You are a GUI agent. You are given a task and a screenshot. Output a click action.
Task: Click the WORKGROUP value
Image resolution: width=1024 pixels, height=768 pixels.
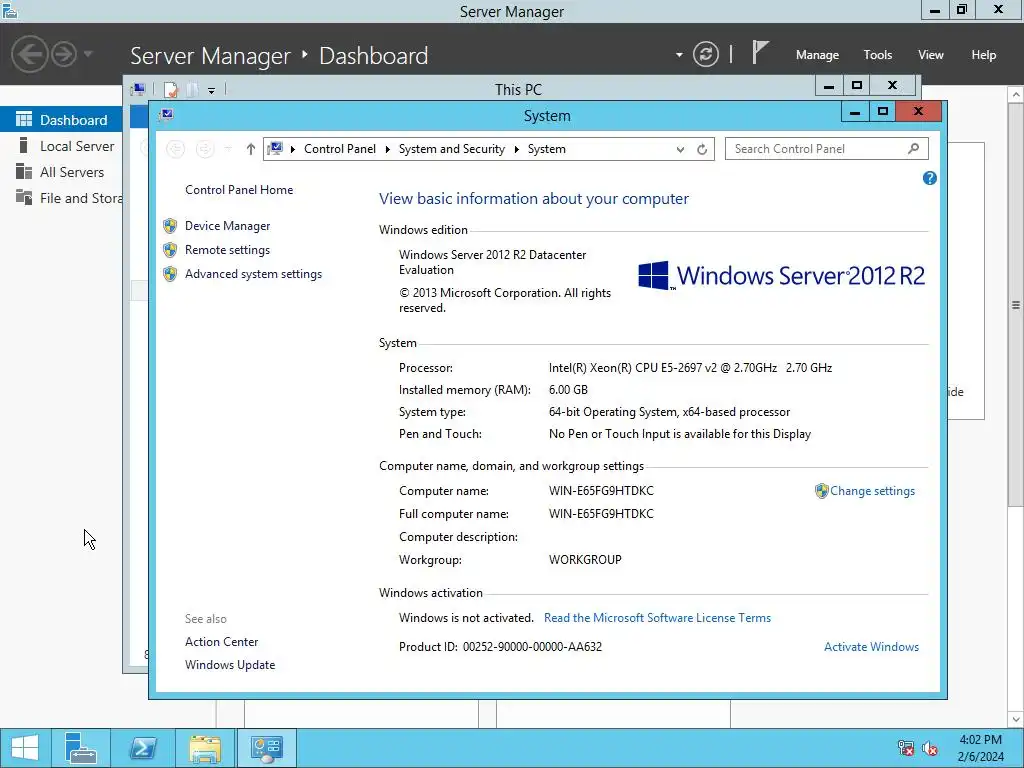(585, 560)
